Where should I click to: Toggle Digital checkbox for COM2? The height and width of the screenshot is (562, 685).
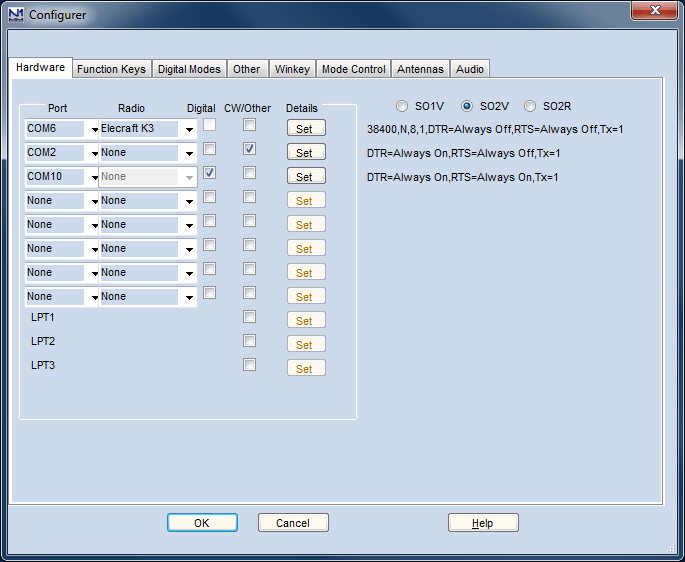210,149
